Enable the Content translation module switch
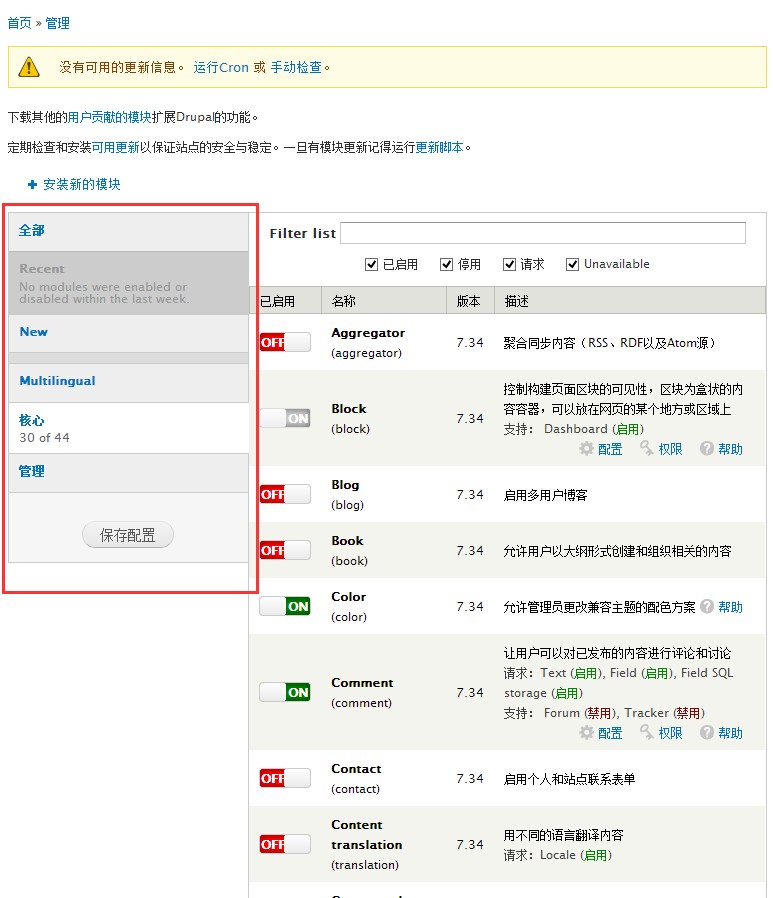 point(285,844)
